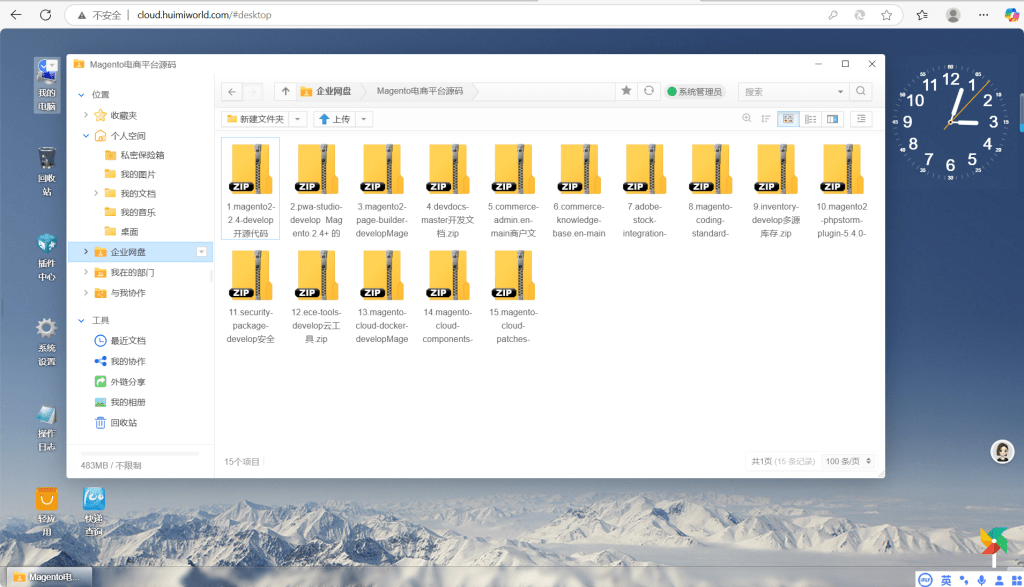Click the browser profile avatar icon

coord(953,14)
